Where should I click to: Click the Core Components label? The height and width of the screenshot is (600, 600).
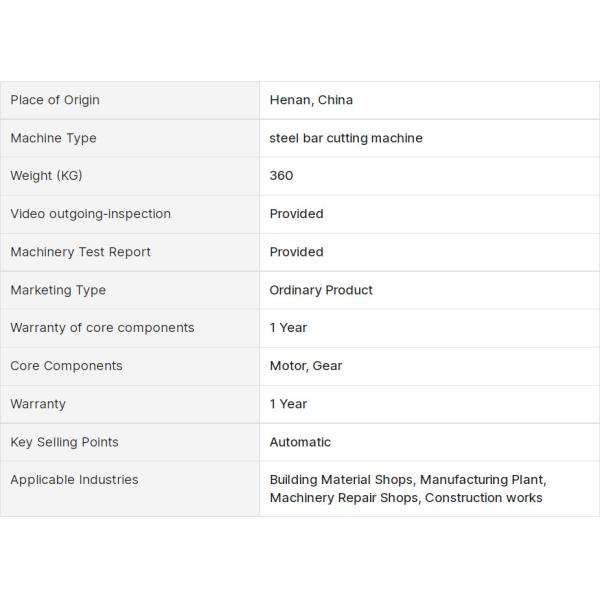tap(66, 366)
